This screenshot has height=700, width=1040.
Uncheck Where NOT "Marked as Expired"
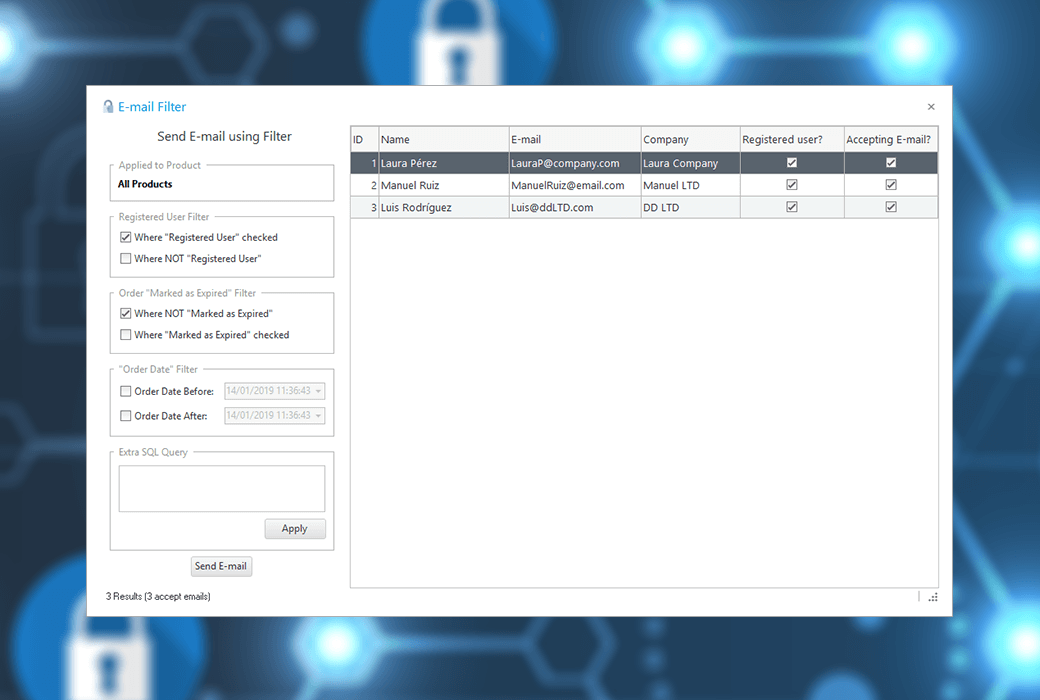(x=126, y=314)
